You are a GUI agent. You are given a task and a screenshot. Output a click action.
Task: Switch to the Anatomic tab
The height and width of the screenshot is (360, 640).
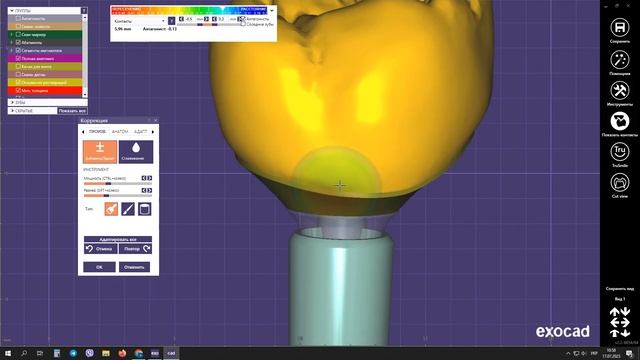pyautogui.click(x=120, y=131)
